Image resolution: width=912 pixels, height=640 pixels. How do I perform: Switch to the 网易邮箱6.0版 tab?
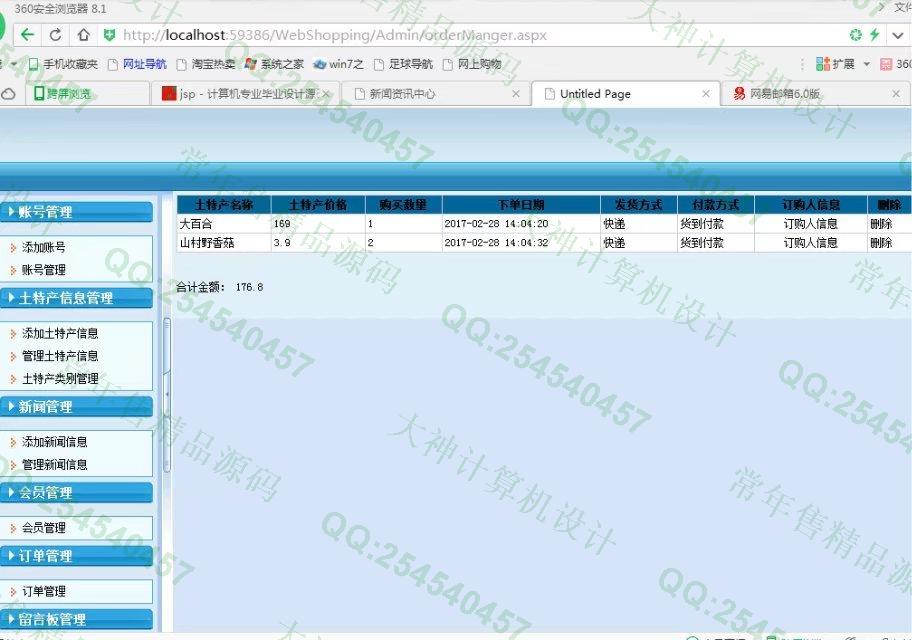click(814, 94)
